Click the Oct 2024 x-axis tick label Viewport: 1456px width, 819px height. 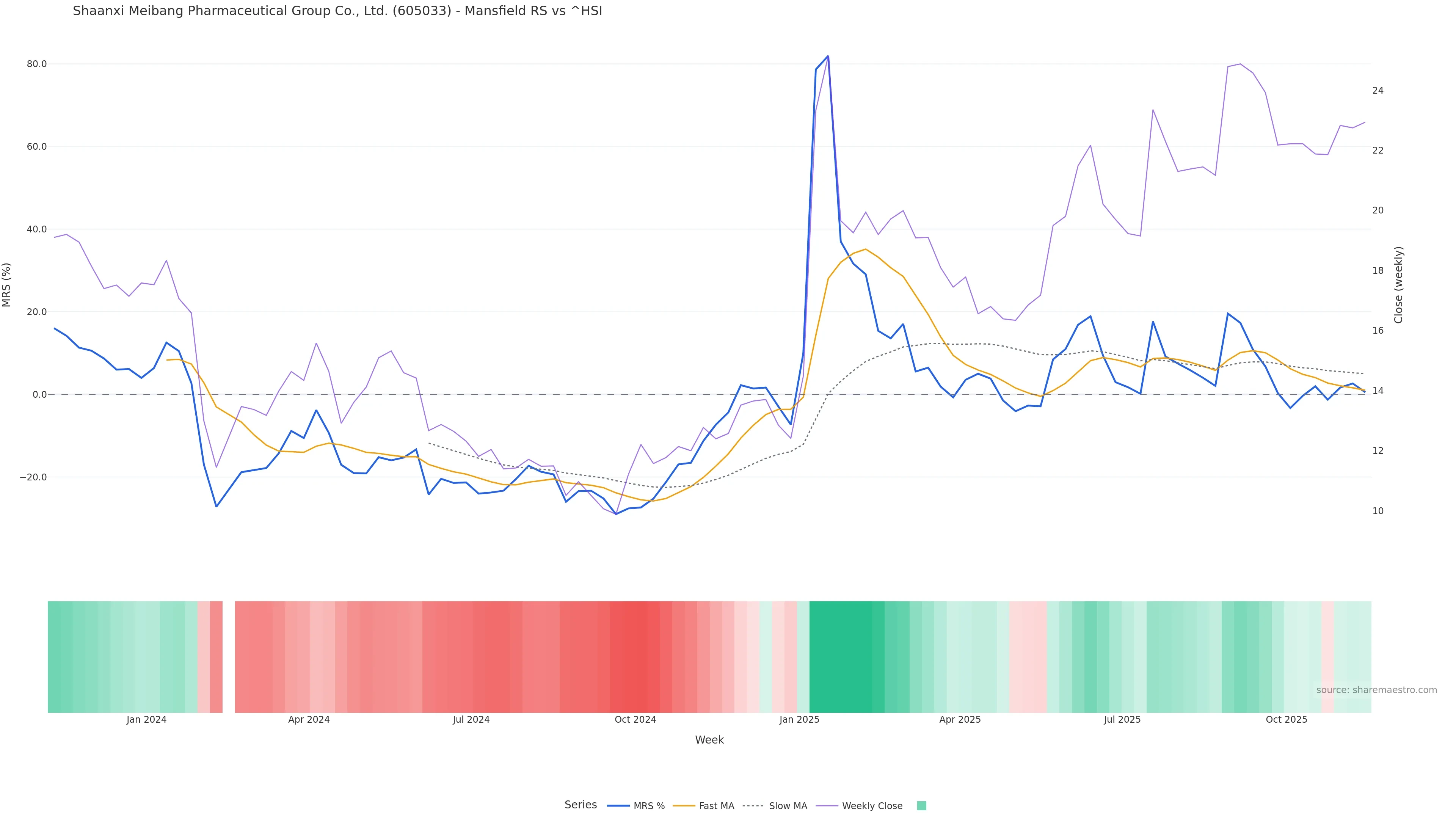point(635,720)
